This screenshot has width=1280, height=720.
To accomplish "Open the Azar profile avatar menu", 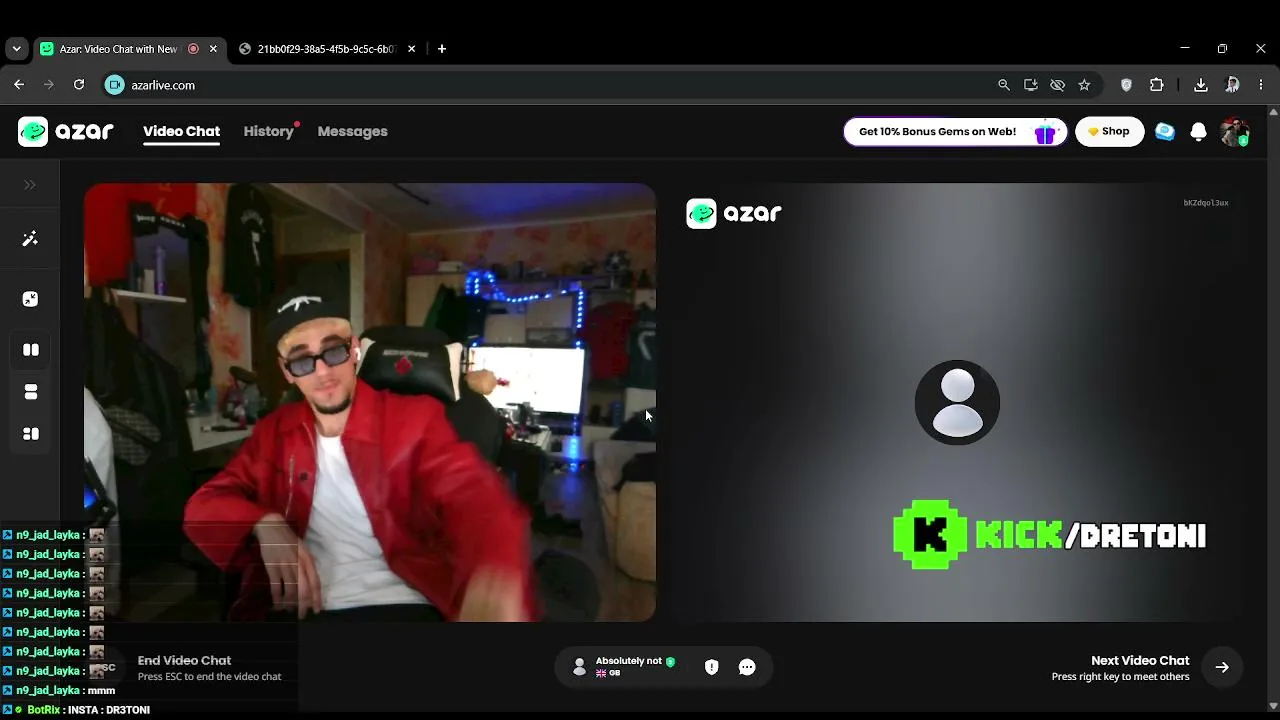I will click(x=1235, y=132).
